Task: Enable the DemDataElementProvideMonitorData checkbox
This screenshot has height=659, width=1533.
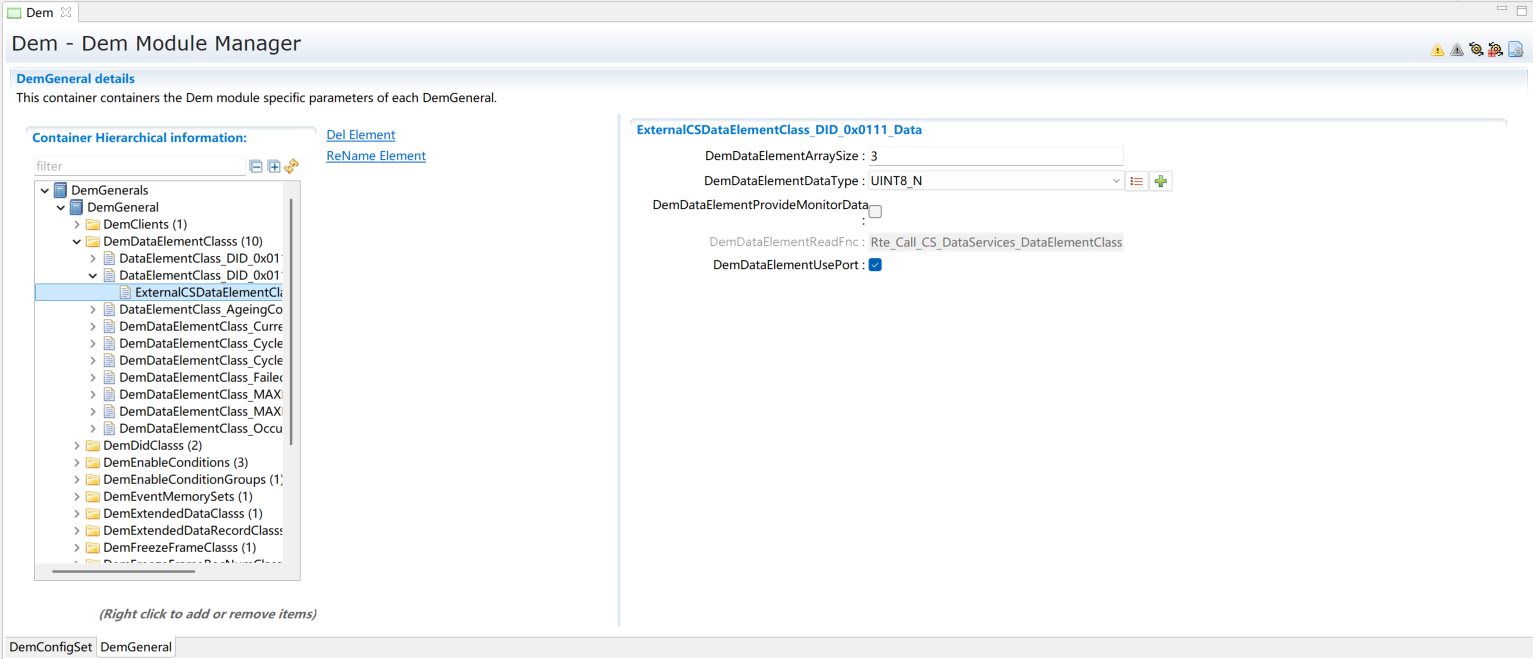Action: click(875, 212)
